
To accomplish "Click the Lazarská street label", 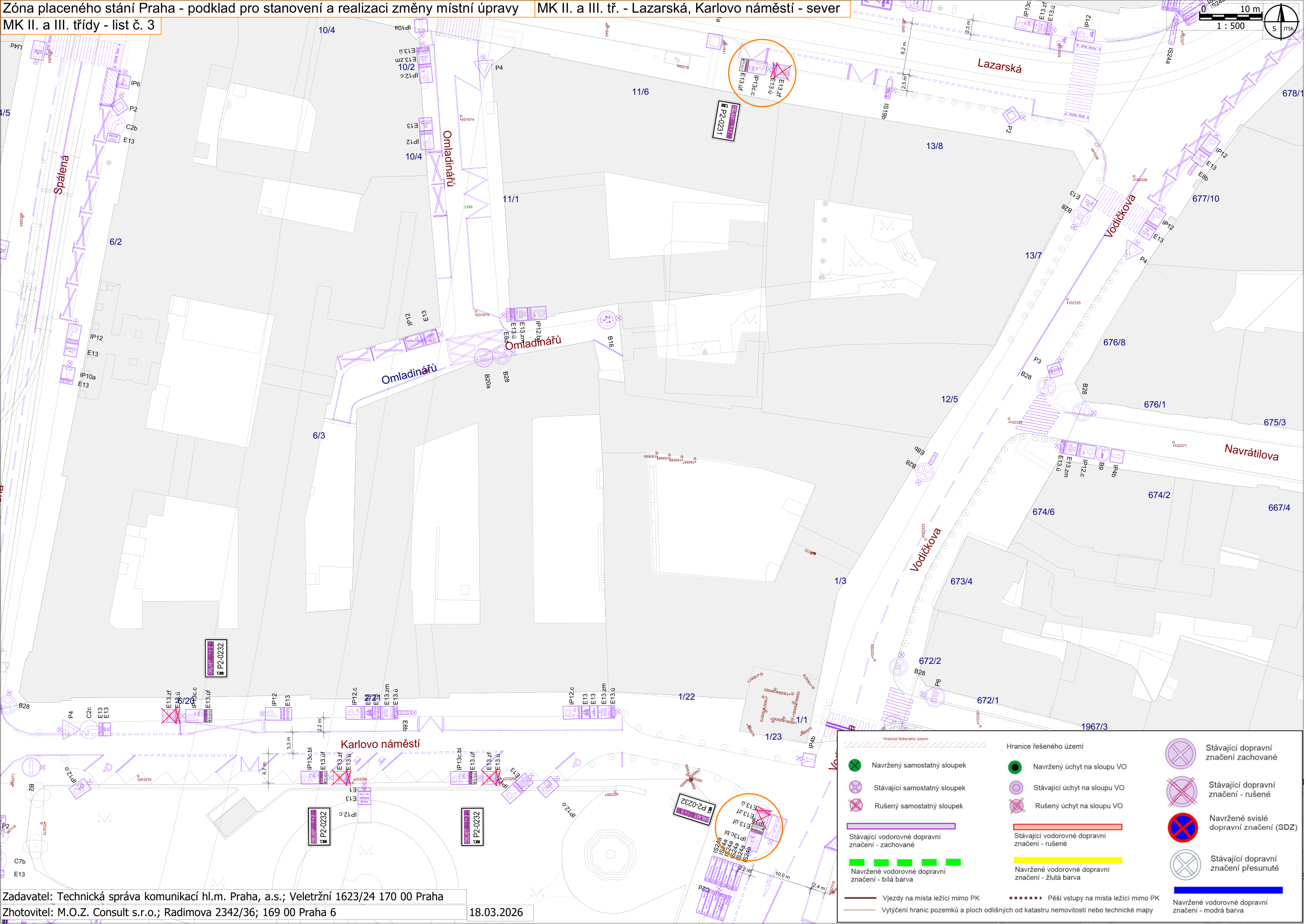I will [x=1000, y=66].
